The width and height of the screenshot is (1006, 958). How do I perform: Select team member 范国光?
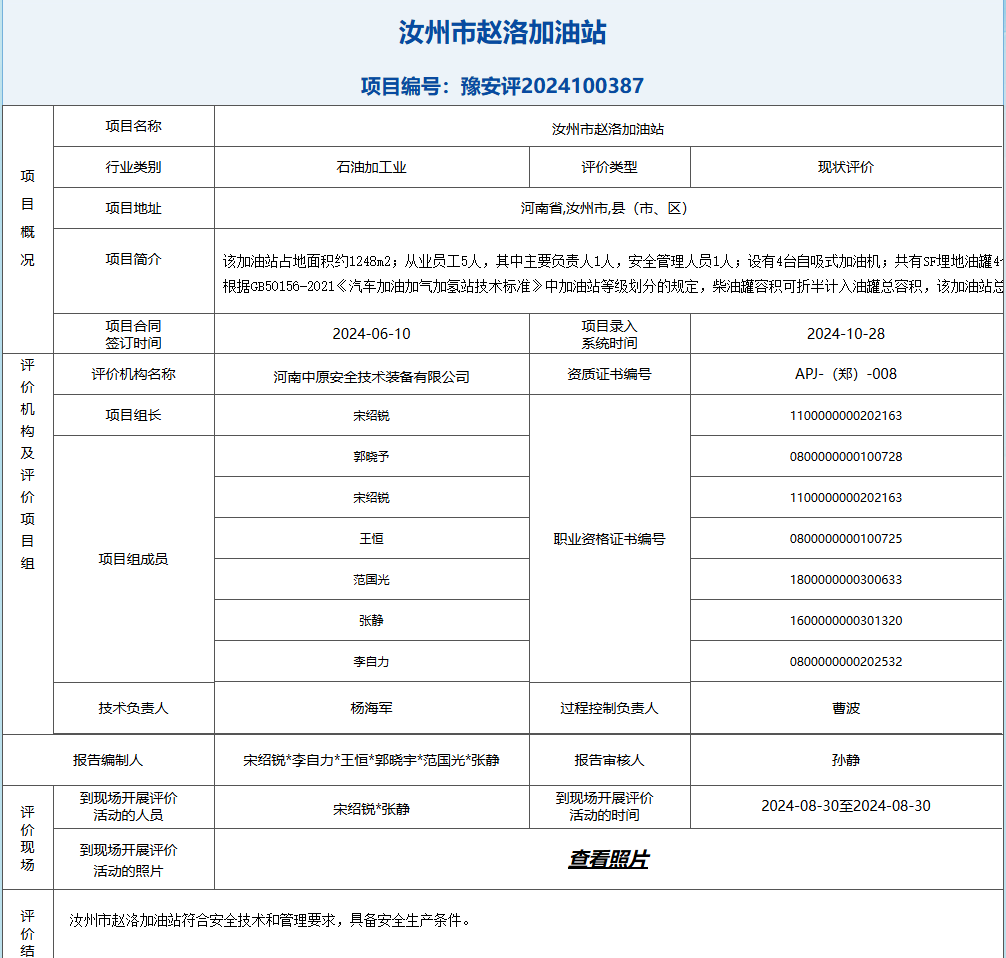[371, 580]
